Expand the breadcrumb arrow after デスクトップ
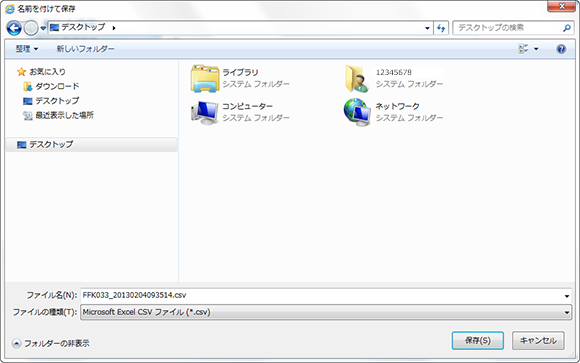The height and width of the screenshot is (363, 580). [114, 28]
